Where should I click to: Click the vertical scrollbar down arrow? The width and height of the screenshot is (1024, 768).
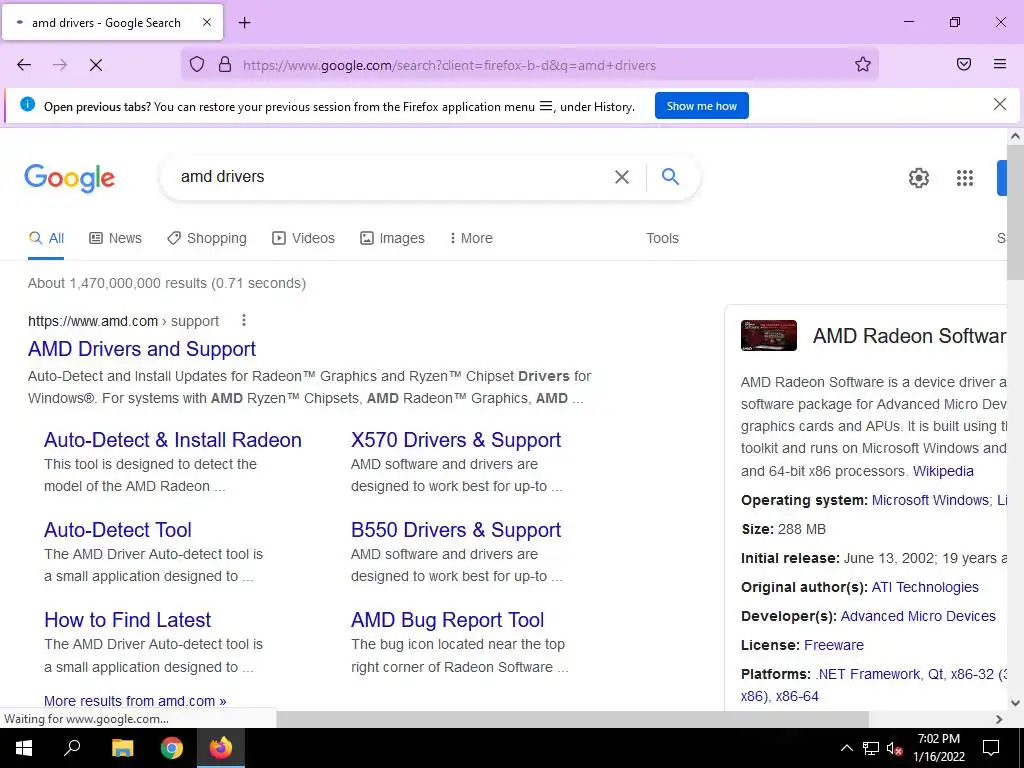tap(1015, 703)
